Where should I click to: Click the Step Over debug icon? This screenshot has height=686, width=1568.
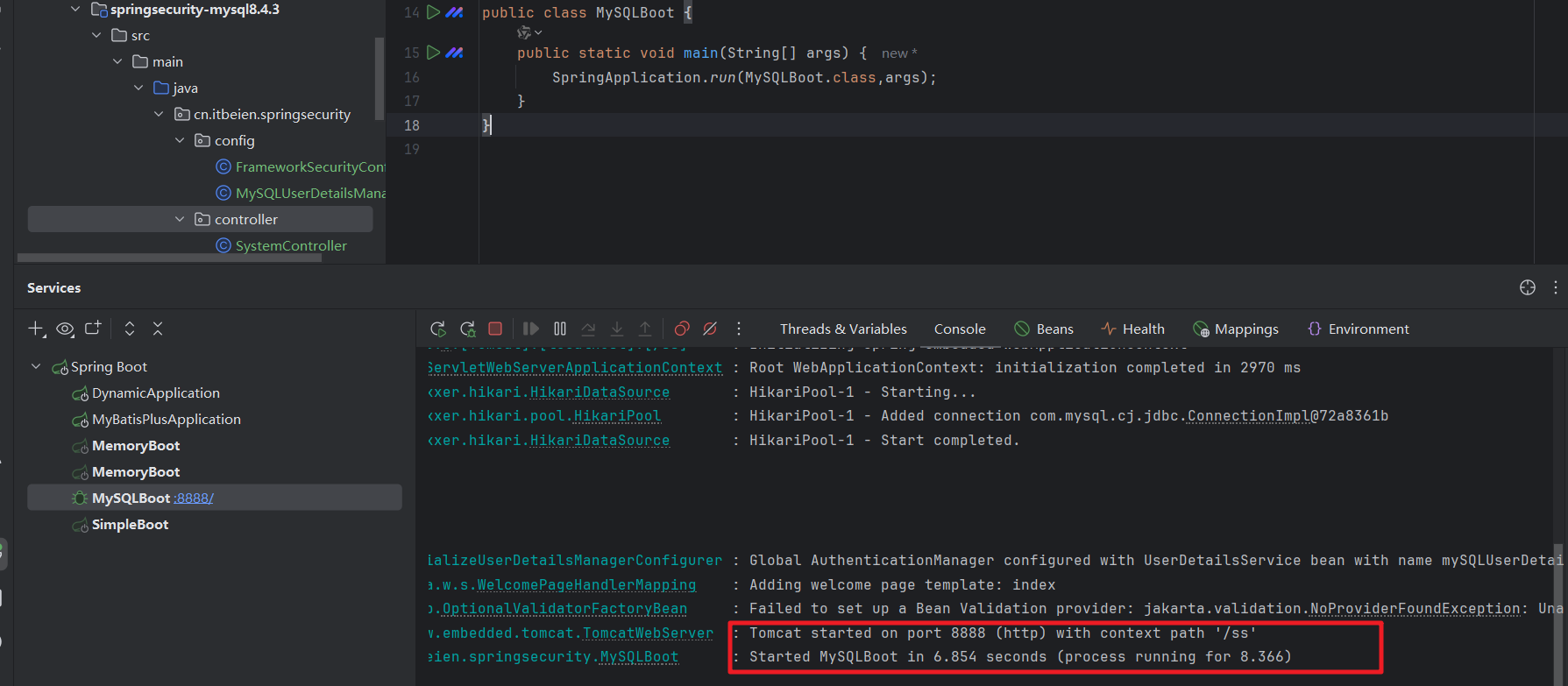click(x=588, y=329)
